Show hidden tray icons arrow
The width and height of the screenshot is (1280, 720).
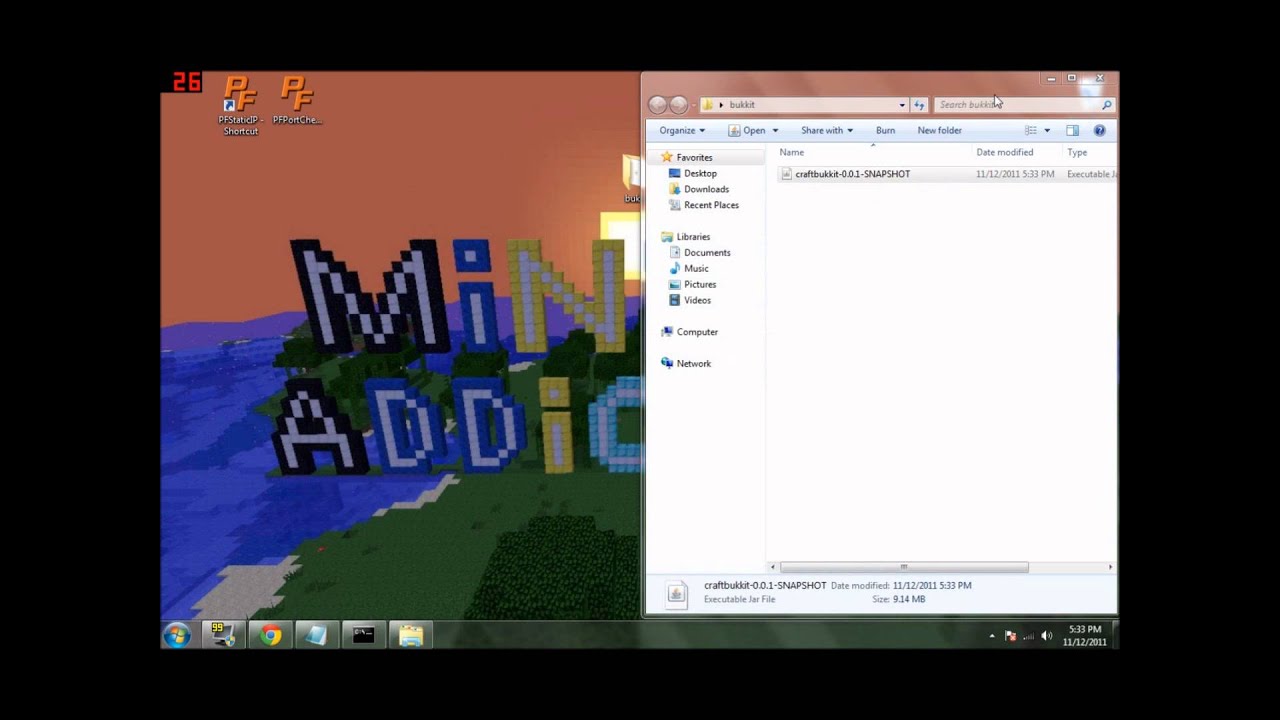(992, 636)
